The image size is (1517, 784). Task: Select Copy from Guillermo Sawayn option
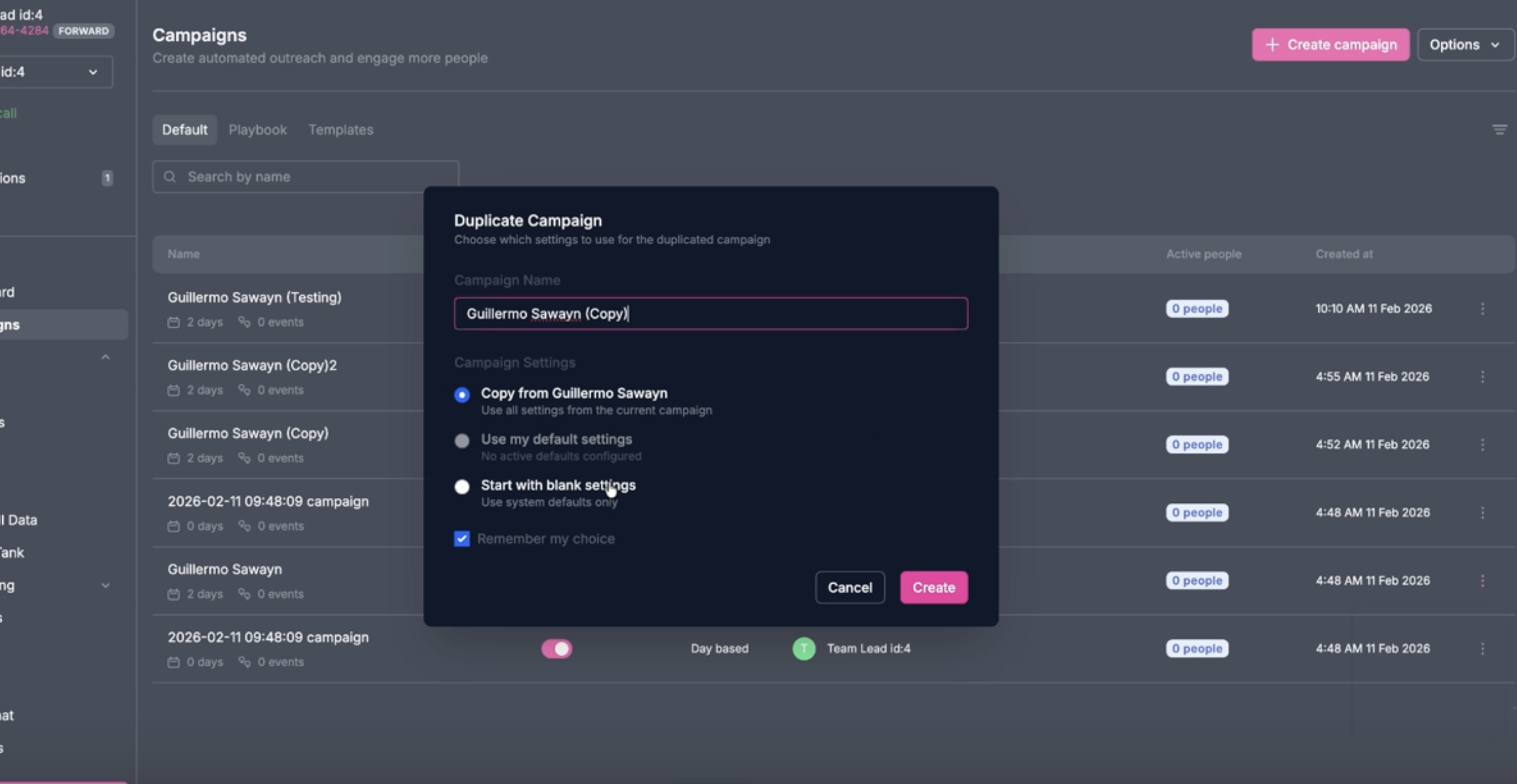click(x=461, y=395)
